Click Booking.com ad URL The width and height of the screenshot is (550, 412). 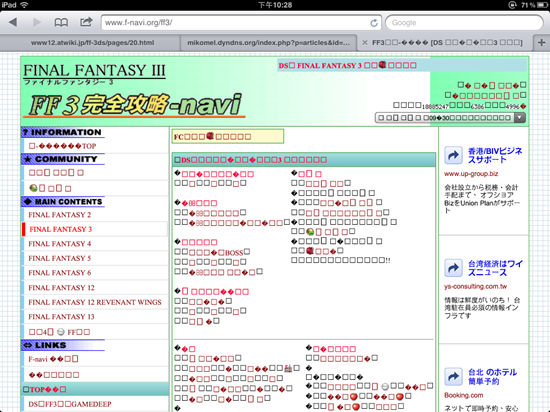[x=463, y=395]
